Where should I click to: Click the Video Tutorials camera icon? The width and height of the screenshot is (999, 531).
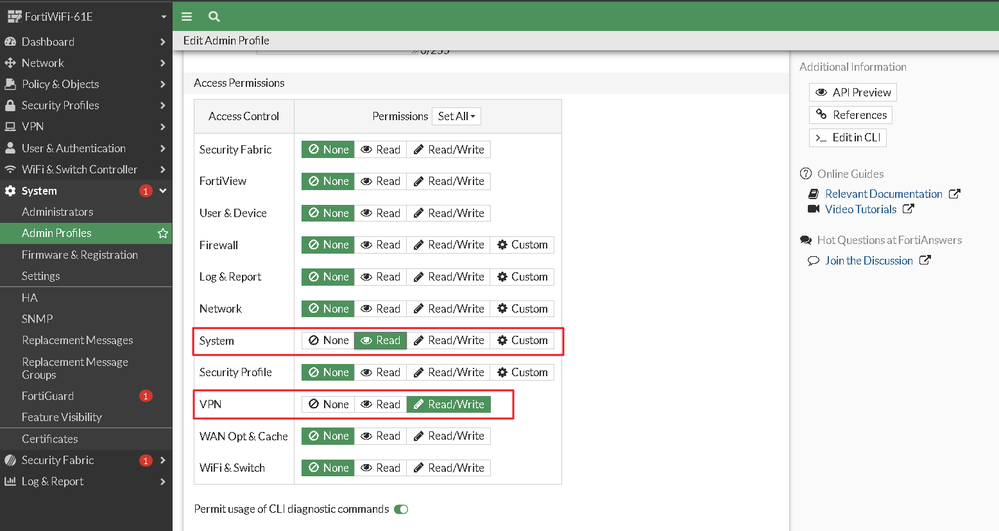[814, 209]
